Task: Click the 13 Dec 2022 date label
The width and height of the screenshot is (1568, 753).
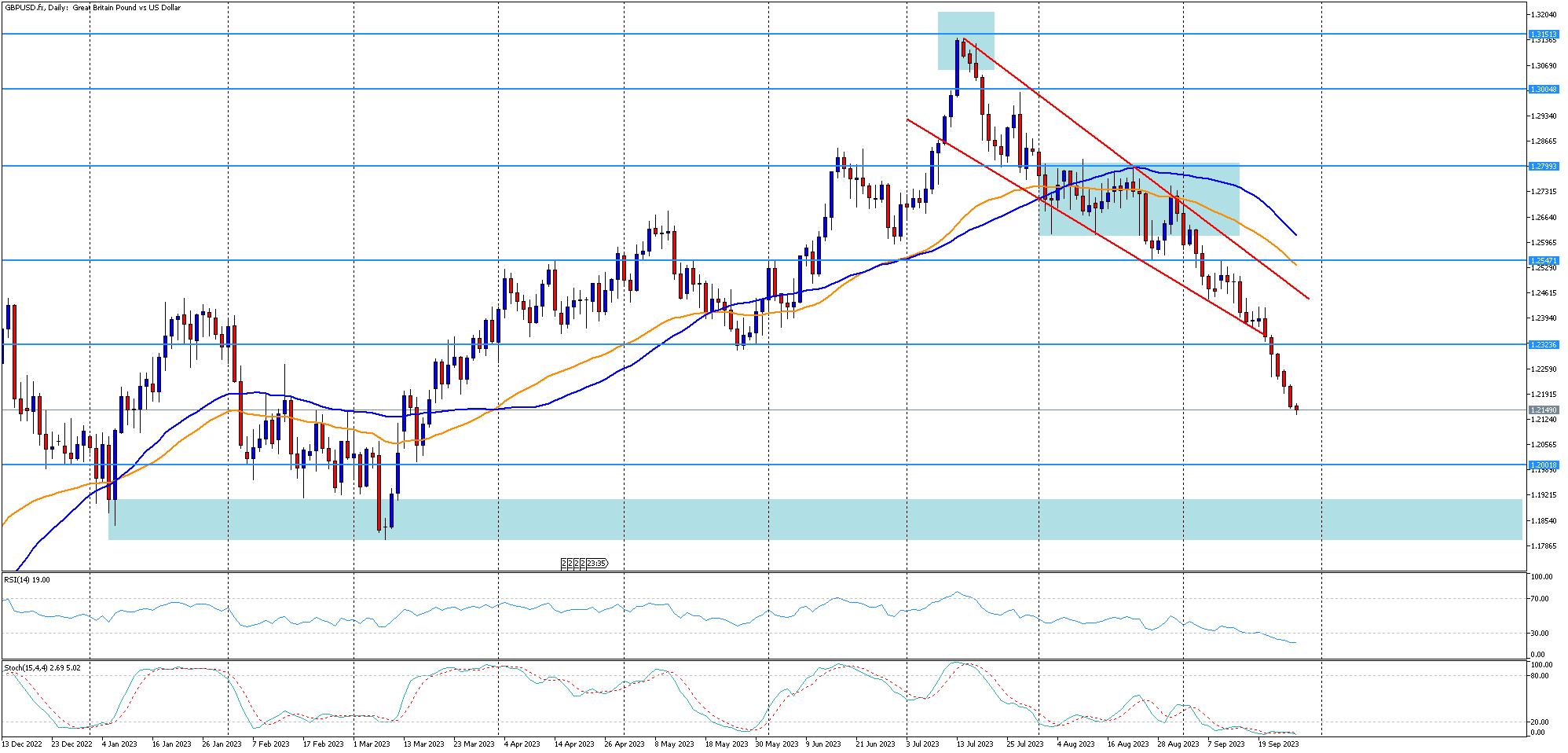Action: (x=22, y=744)
